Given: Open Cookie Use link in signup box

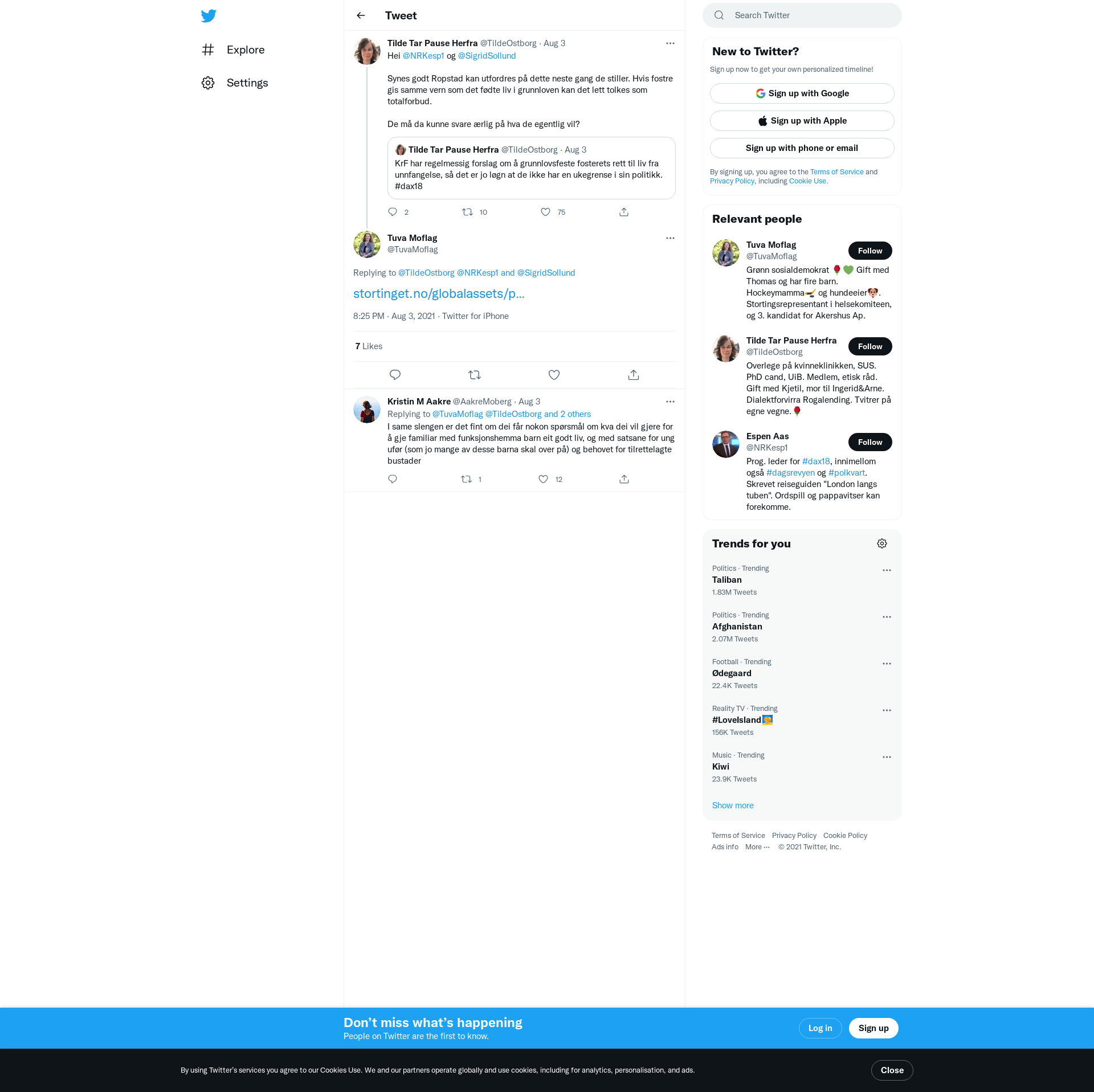Looking at the screenshot, I should [x=809, y=181].
